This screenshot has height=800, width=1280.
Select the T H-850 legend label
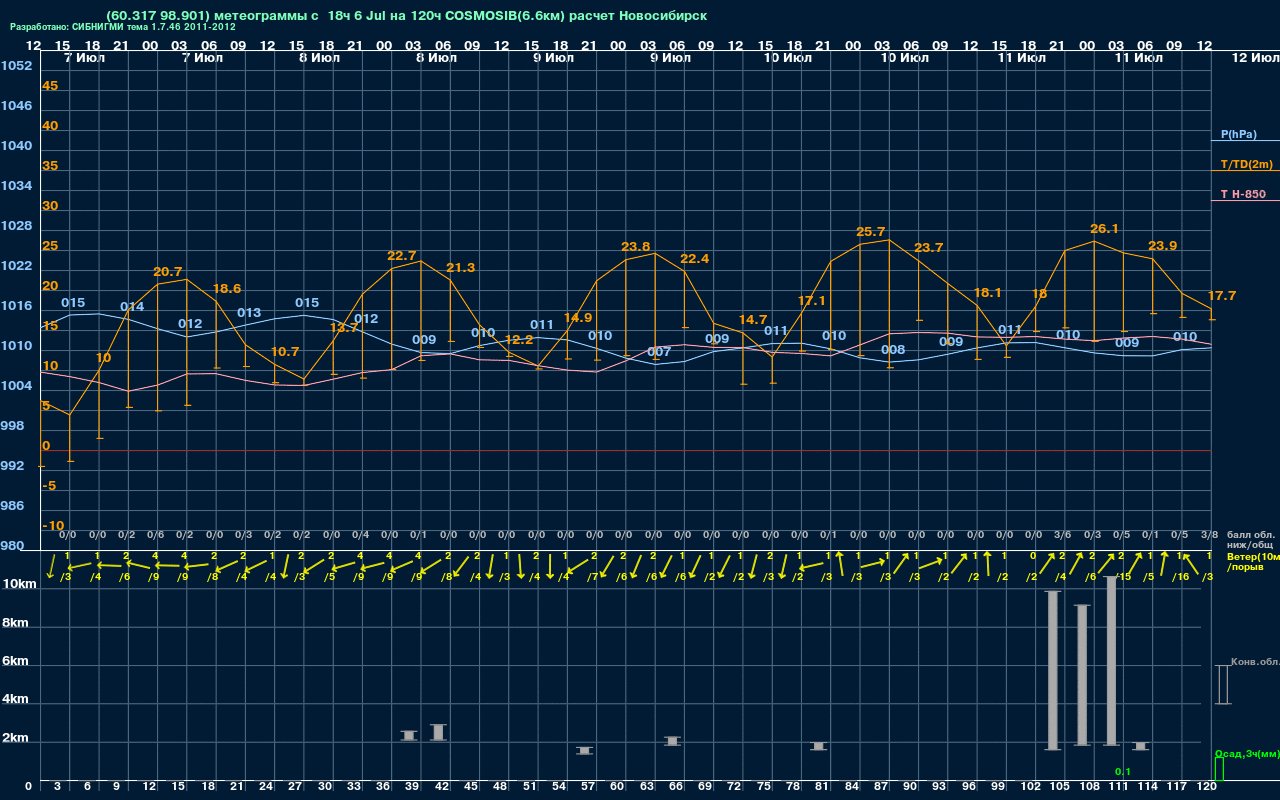tap(1243, 194)
